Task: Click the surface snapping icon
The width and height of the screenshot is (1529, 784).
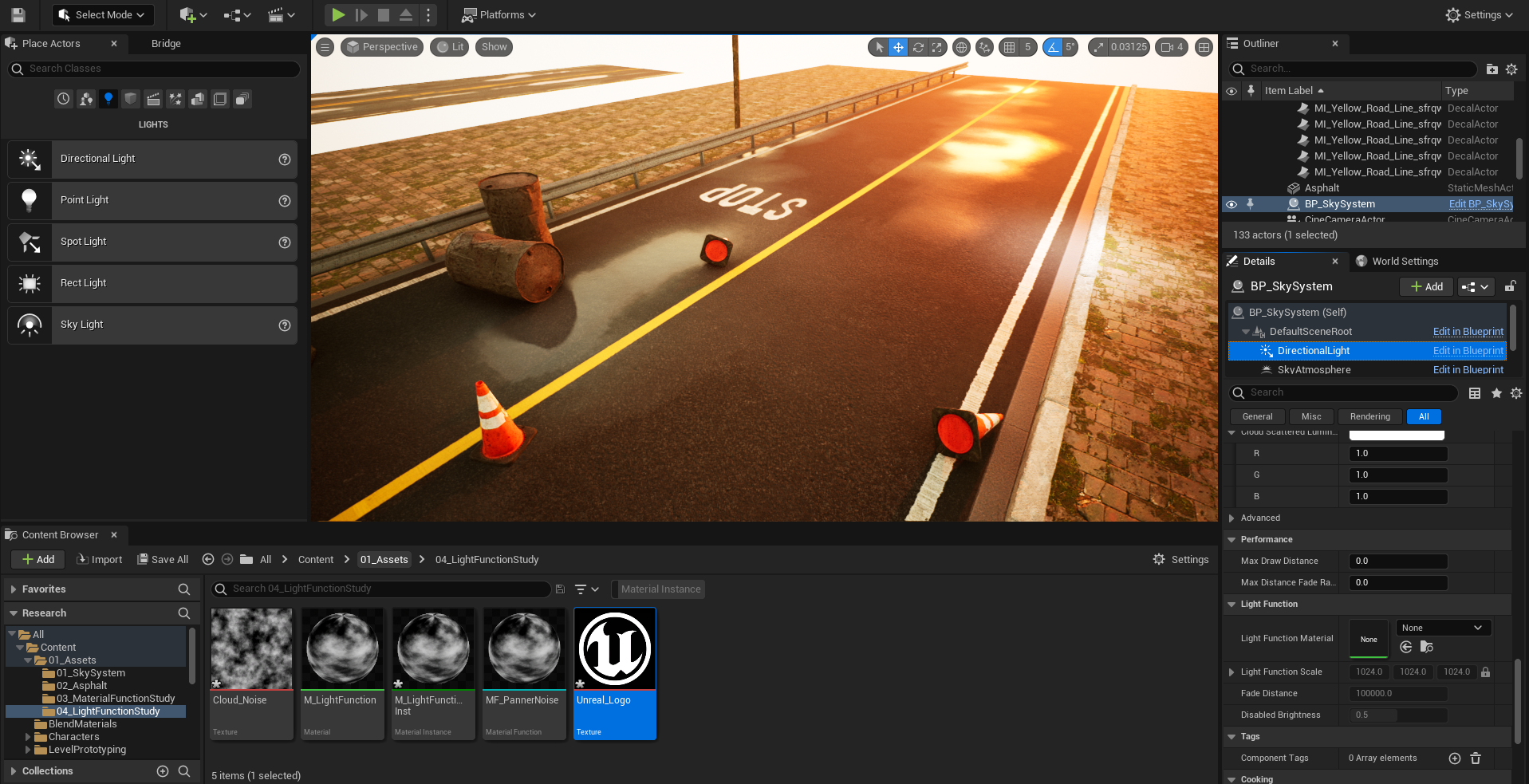Action: pyautogui.click(x=985, y=47)
